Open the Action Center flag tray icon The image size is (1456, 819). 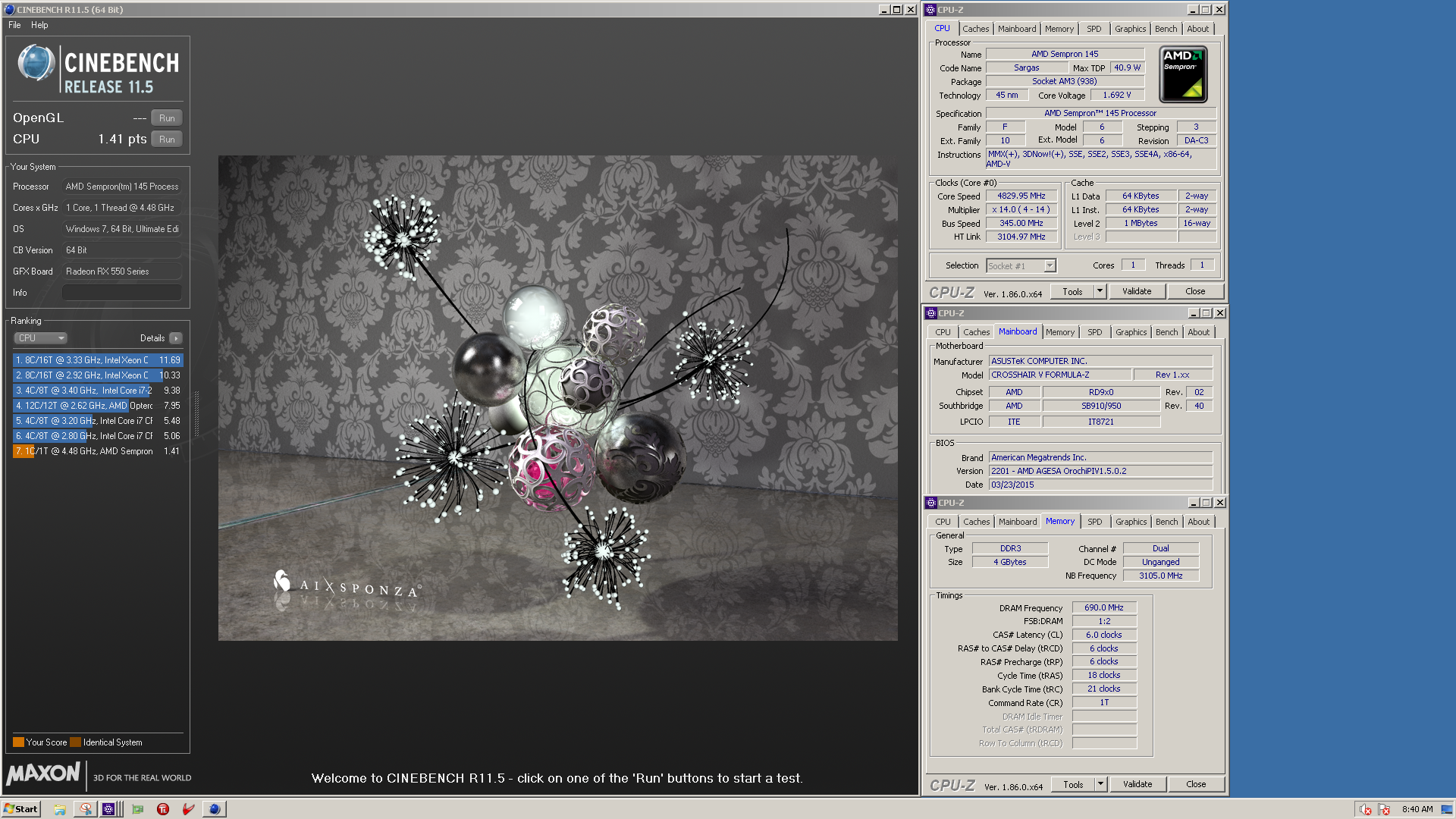pyautogui.click(x=1384, y=809)
